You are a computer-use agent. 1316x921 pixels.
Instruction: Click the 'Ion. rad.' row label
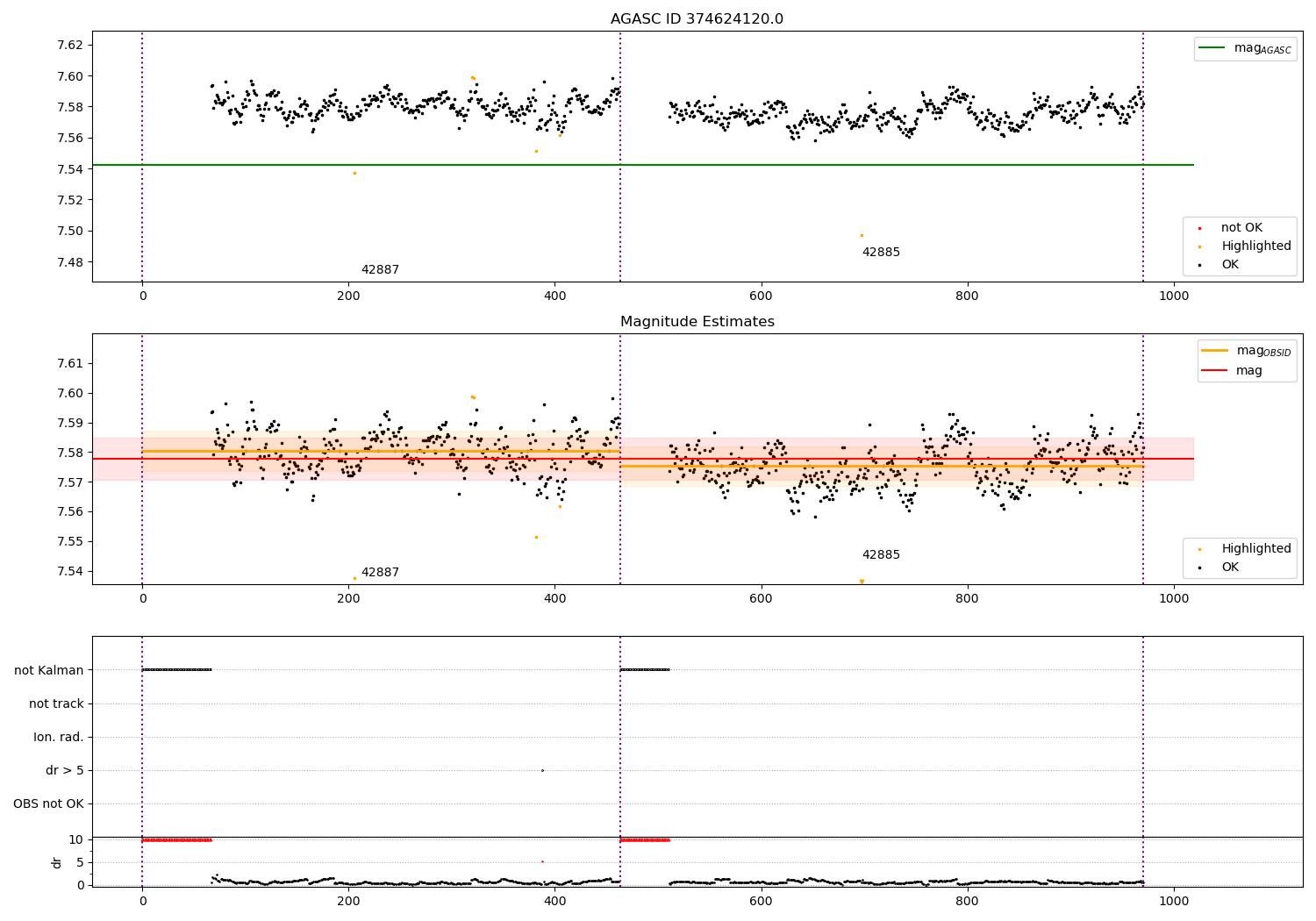59,738
